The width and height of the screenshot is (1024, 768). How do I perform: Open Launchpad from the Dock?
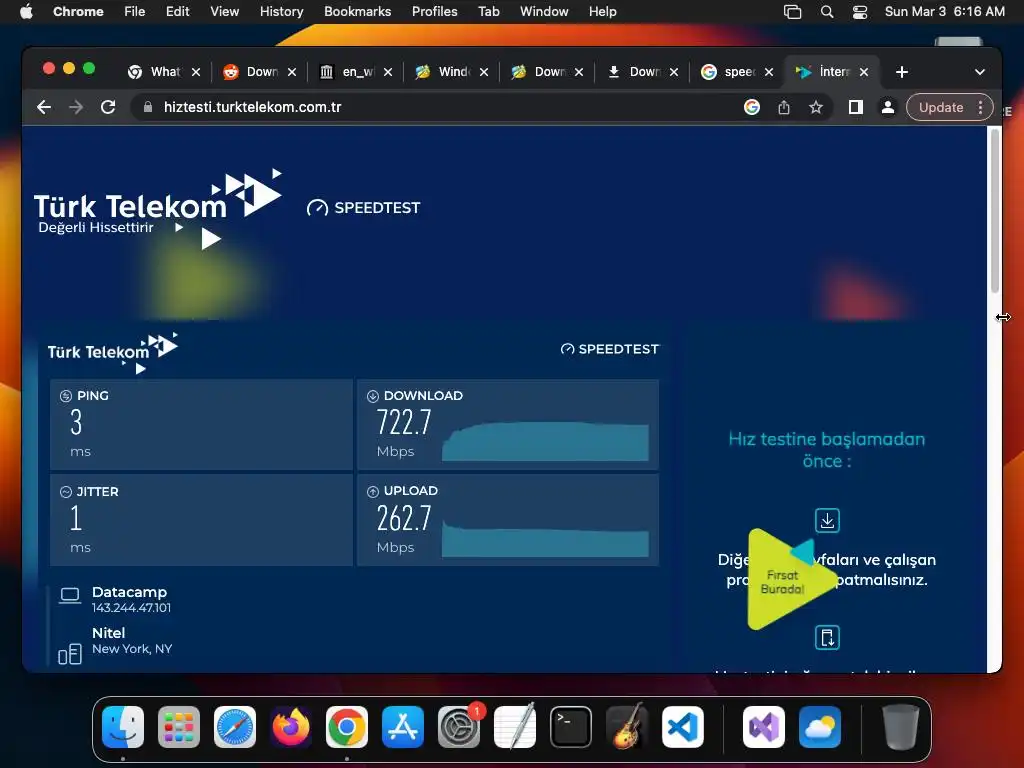179,727
